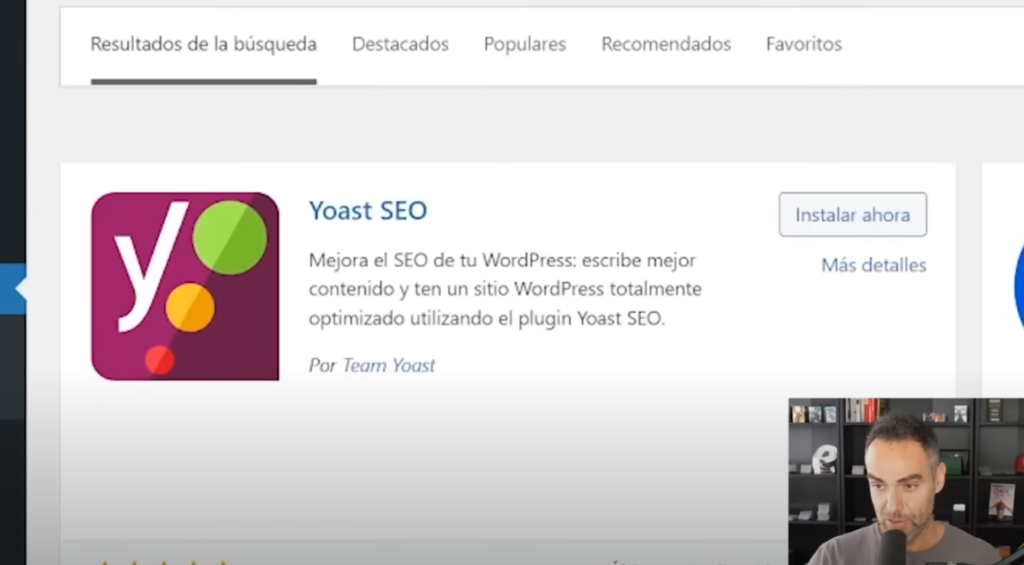The height and width of the screenshot is (565, 1024).
Task: Switch to the Populares tab
Action: (525, 44)
